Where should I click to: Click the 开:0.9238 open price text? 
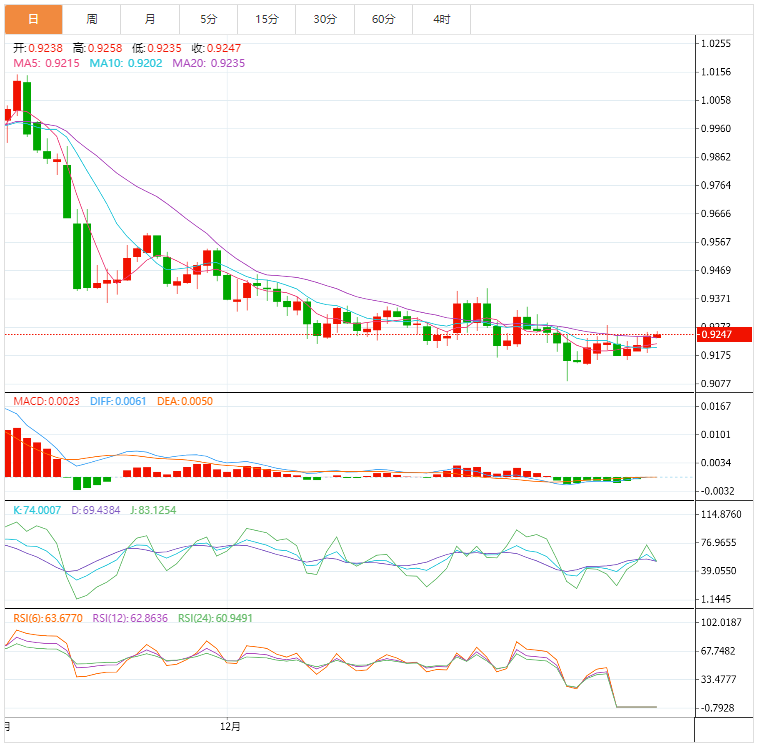tap(38, 48)
